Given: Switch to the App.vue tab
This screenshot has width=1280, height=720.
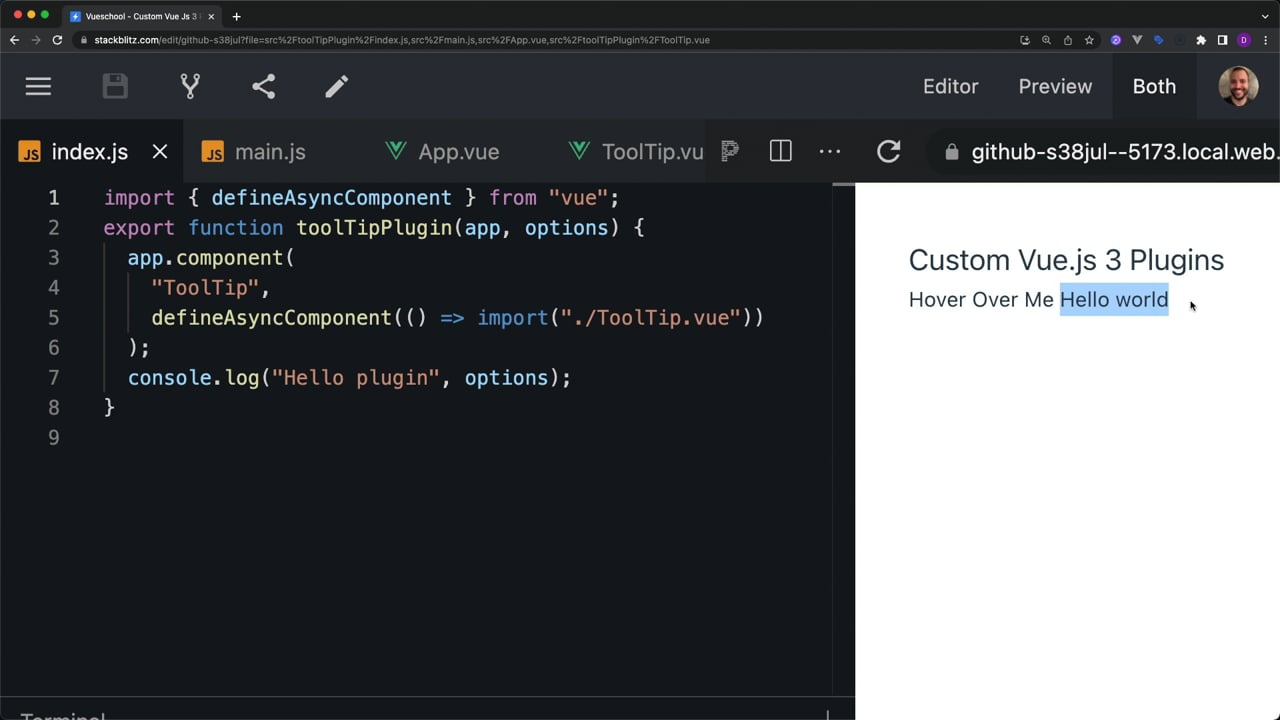Looking at the screenshot, I should click(x=458, y=152).
